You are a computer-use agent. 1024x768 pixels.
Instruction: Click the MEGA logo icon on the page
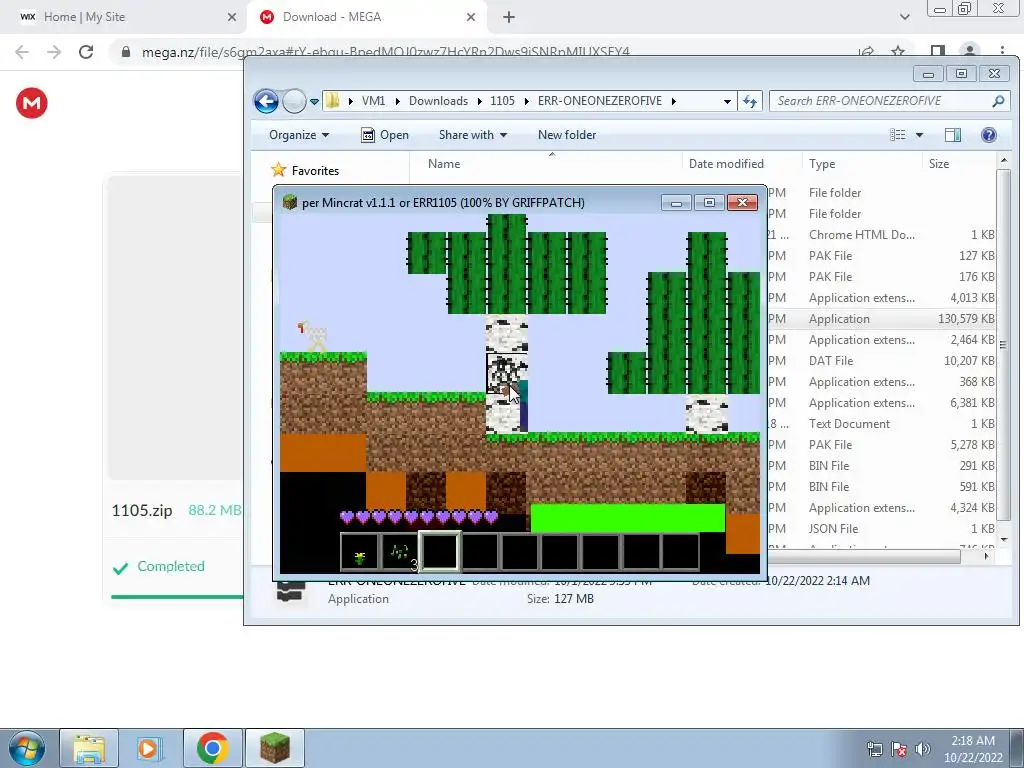[x=31, y=103]
